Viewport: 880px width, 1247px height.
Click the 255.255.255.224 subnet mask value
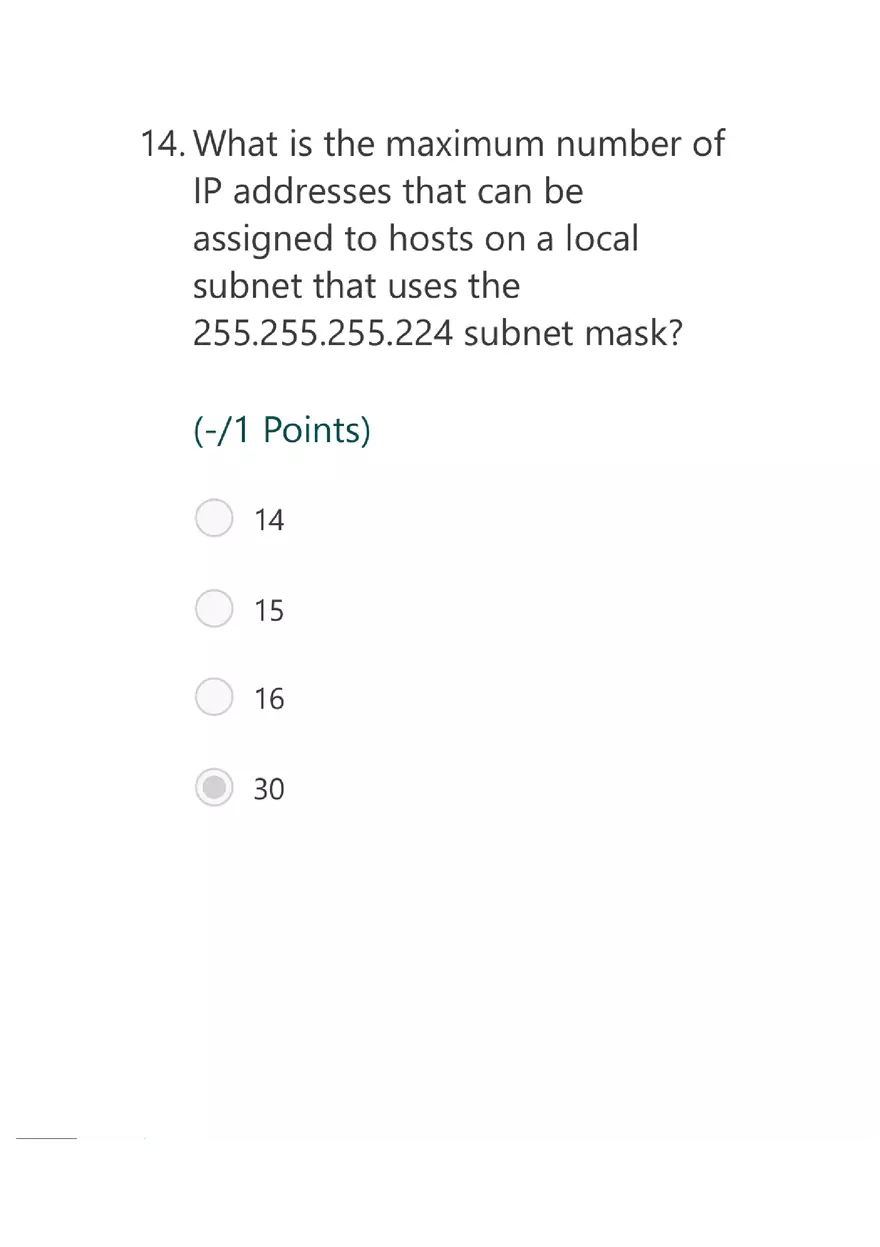point(323,333)
